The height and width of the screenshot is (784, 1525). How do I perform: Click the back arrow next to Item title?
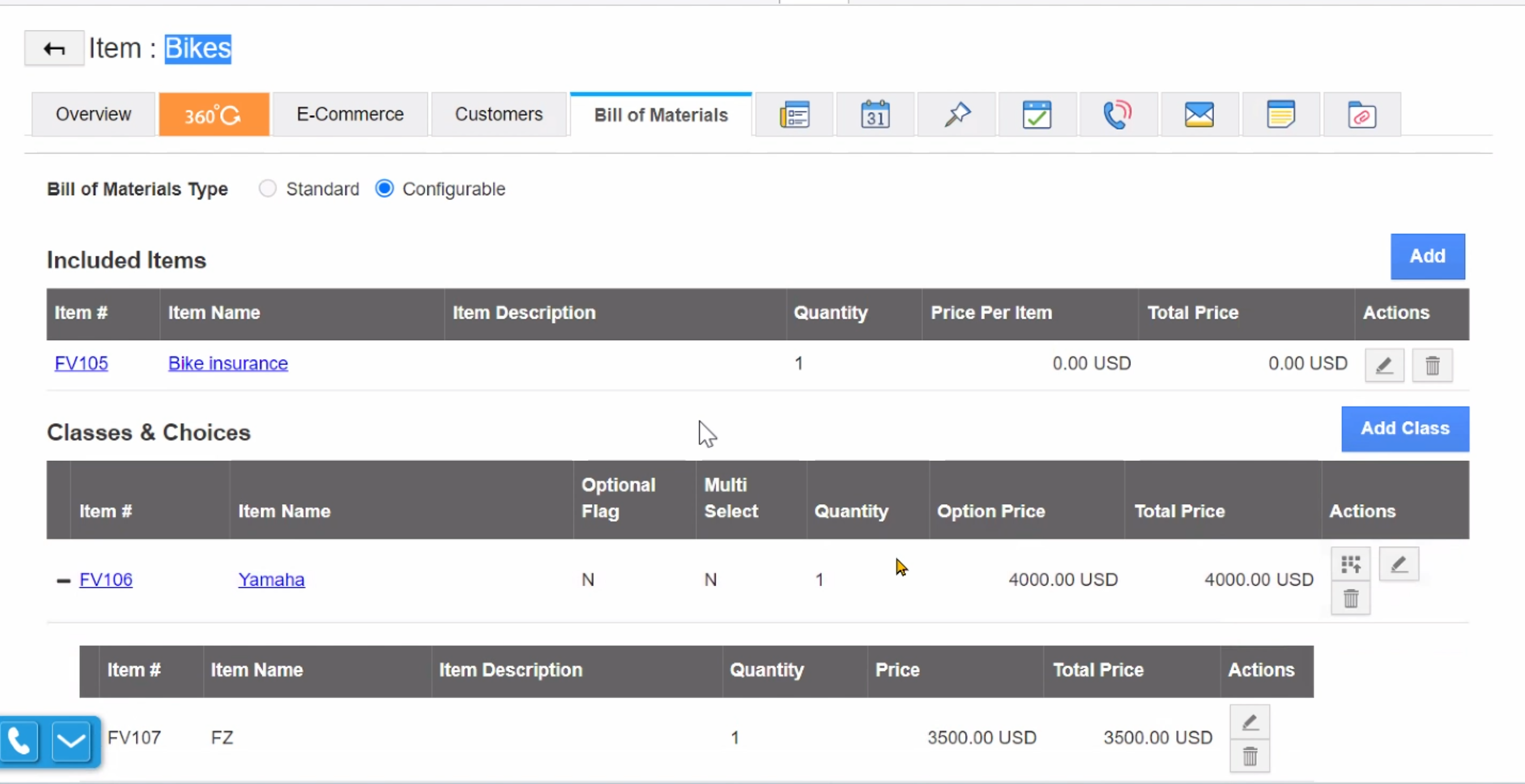(54, 49)
